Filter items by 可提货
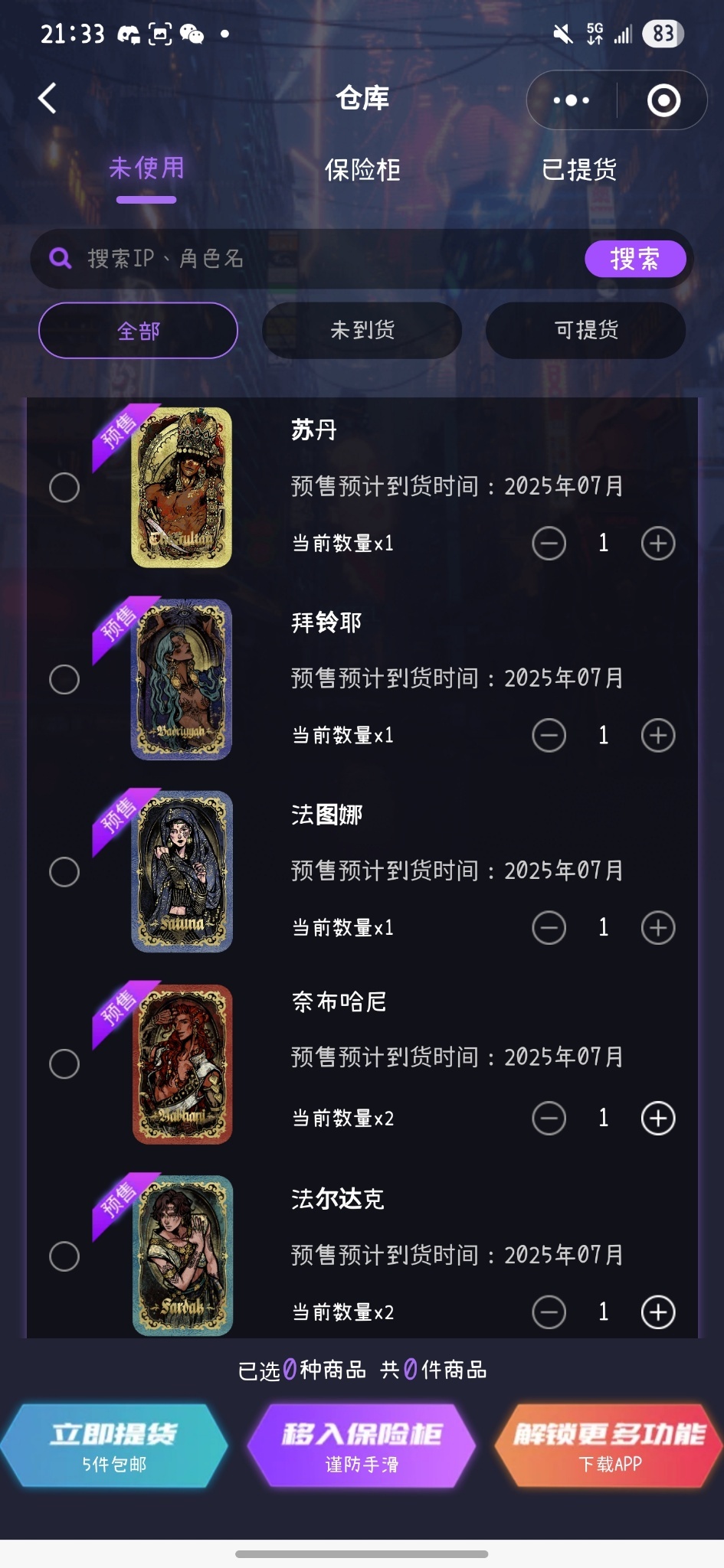 pos(586,330)
